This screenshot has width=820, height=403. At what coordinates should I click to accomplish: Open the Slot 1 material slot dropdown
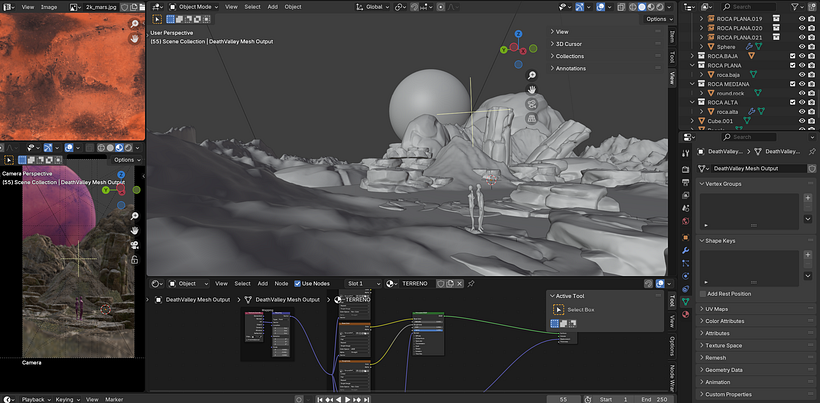(363, 283)
